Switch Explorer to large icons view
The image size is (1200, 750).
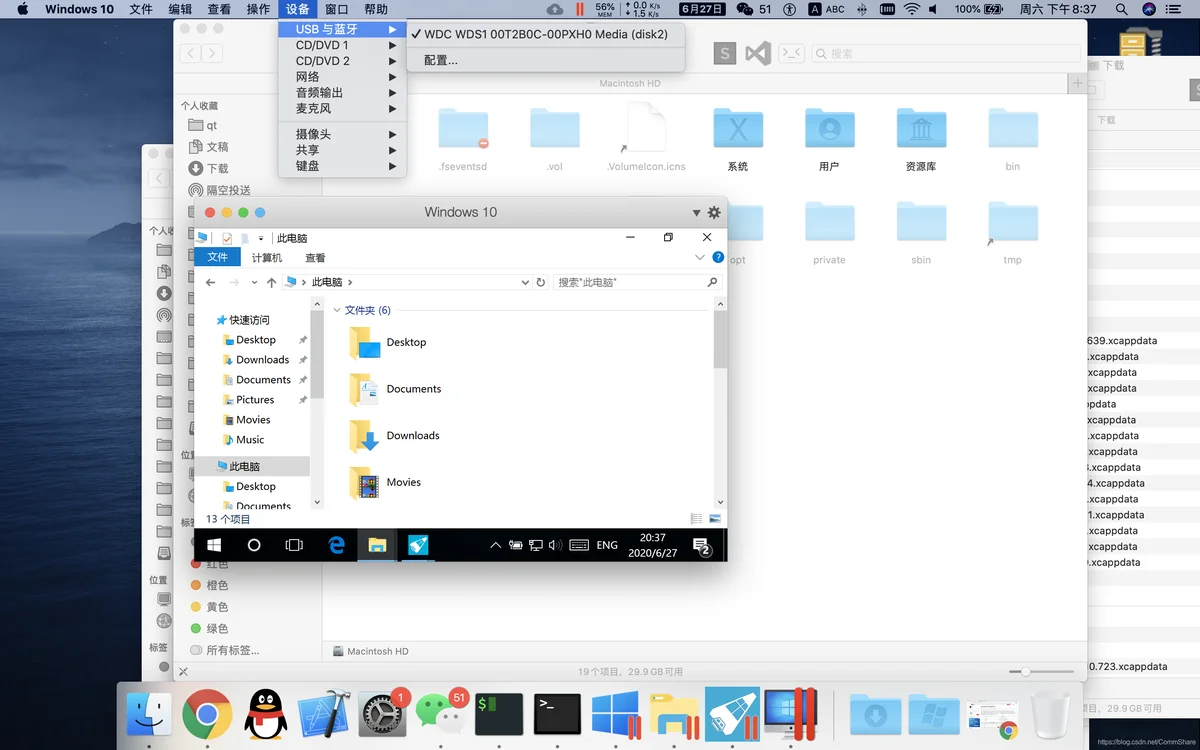(715, 519)
